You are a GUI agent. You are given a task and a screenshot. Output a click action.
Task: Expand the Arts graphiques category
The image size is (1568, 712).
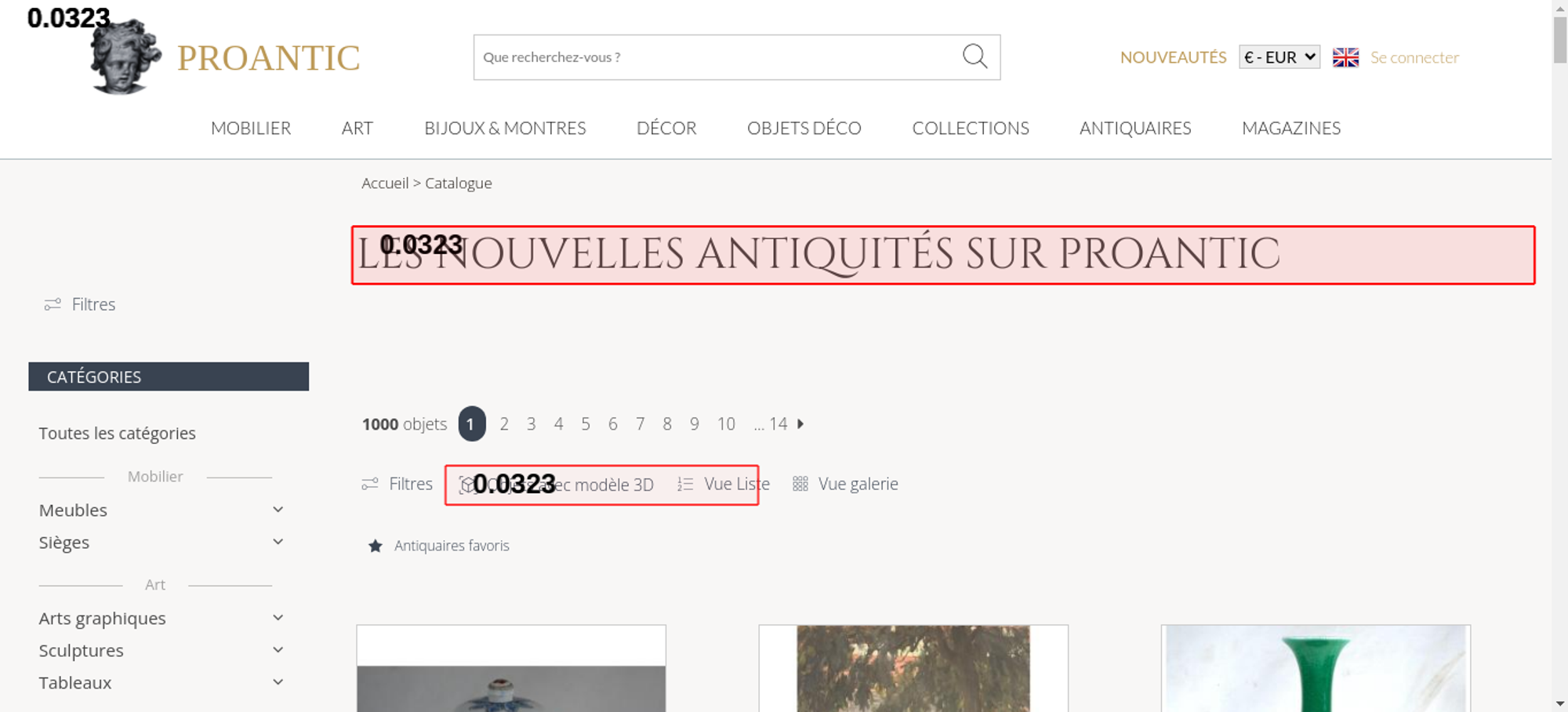coord(278,618)
